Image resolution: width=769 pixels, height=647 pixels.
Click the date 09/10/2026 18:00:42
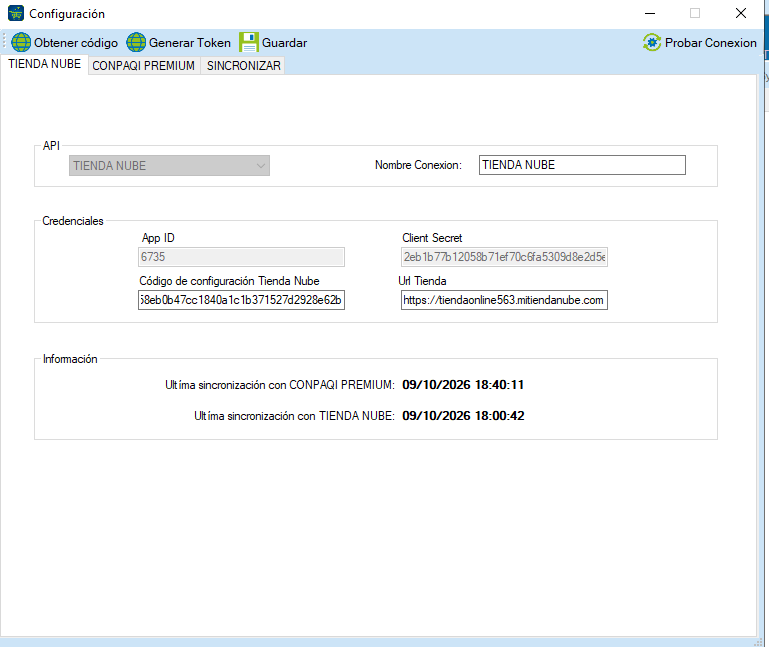[x=463, y=416]
